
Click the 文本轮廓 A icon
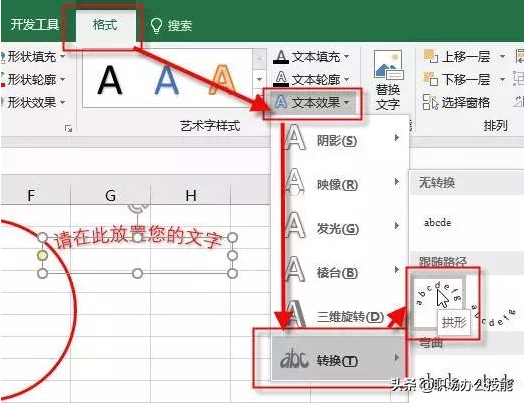pyautogui.click(x=281, y=79)
